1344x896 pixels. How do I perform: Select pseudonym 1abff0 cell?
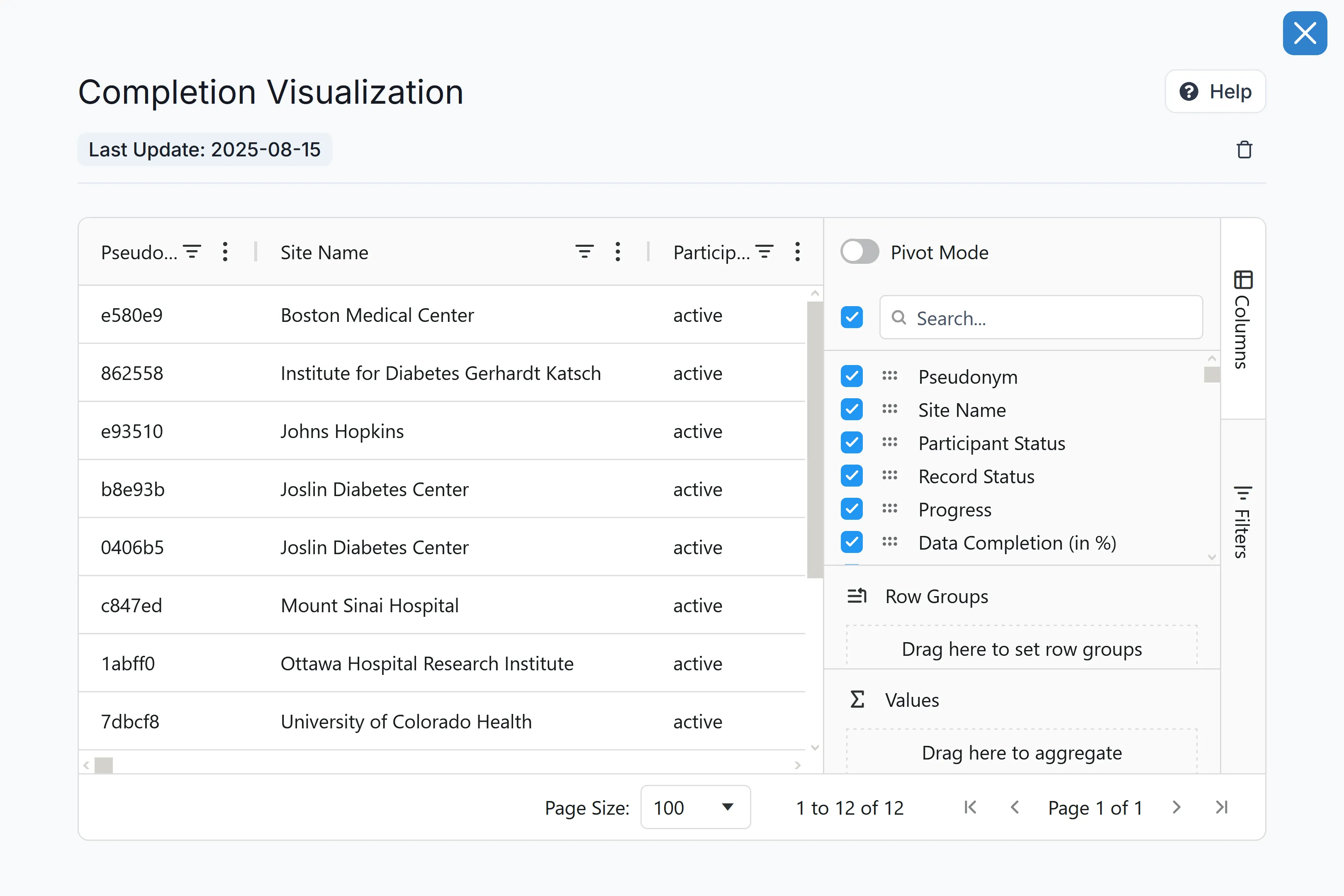coord(128,664)
